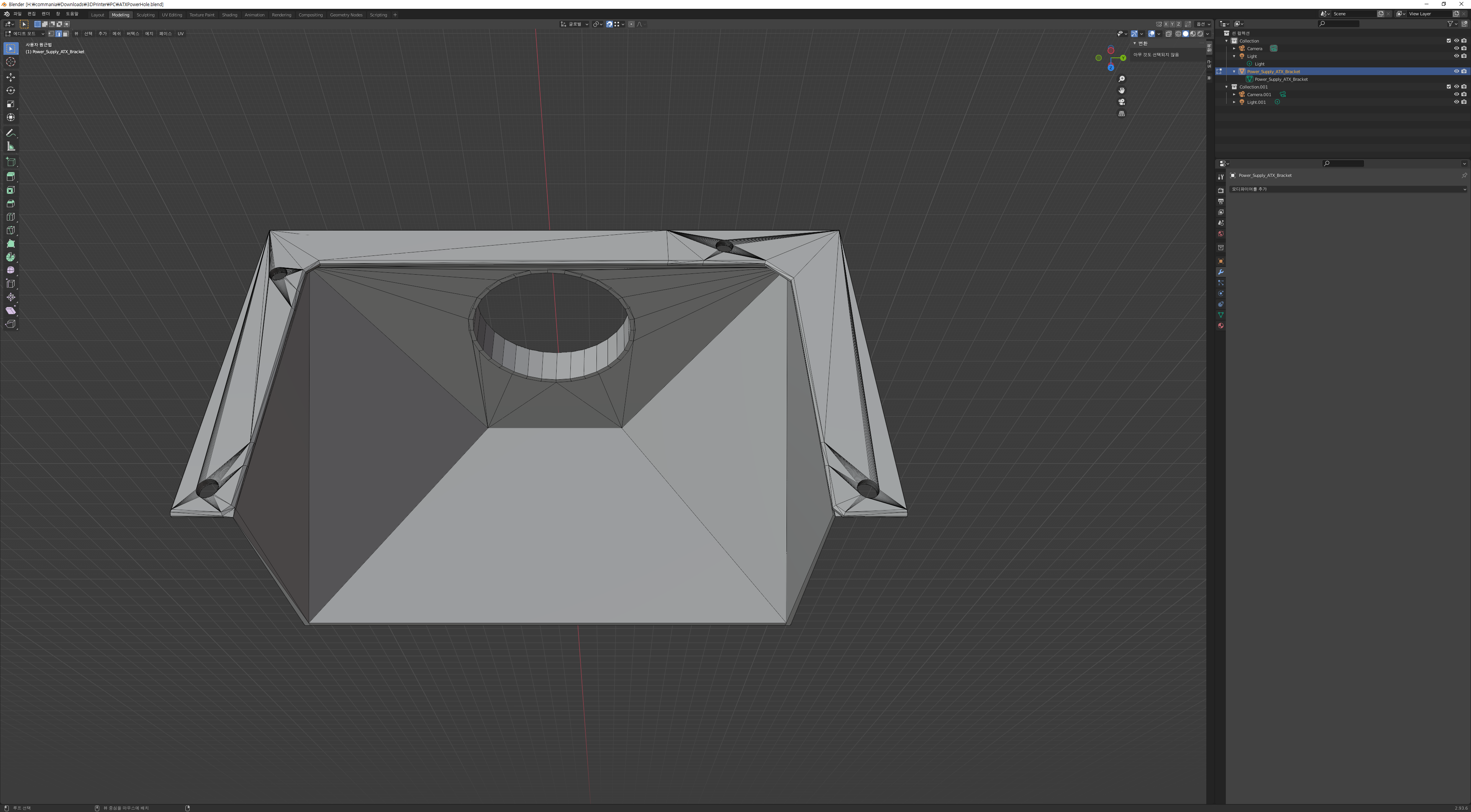Open the 에디트 모드 mode dropdown

tap(25, 34)
